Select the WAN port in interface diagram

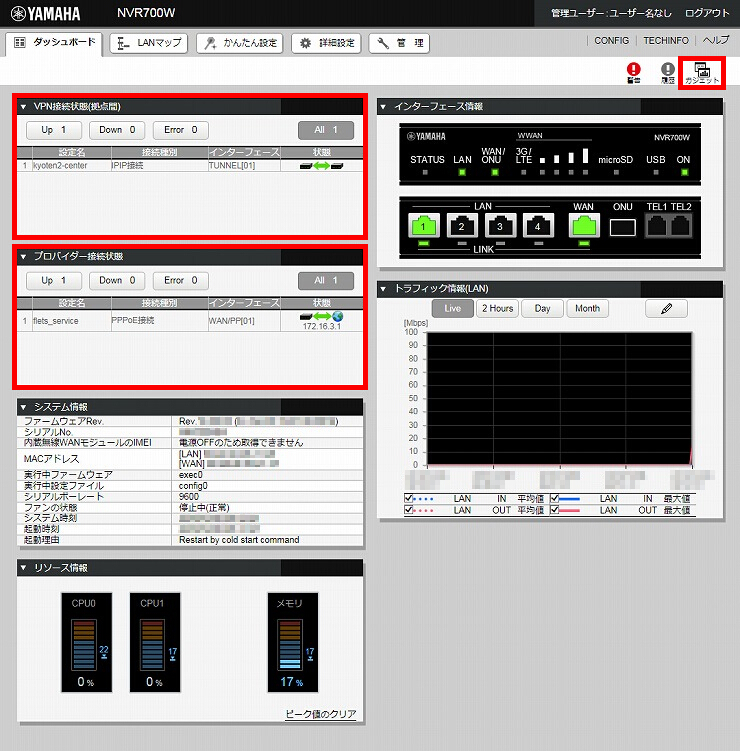click(584, 226)
